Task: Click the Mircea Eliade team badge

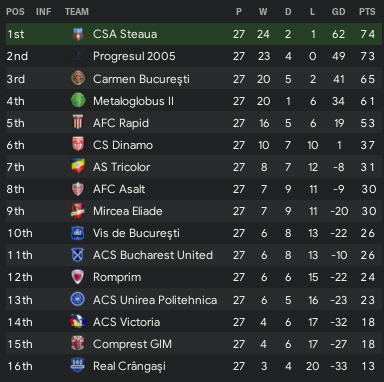Action: pos(78,211)
